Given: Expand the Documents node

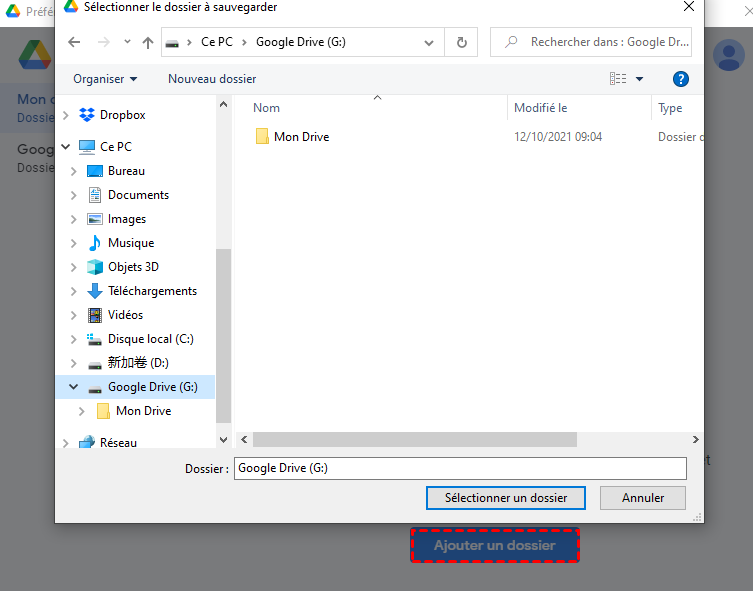Looking at the screenshot, I should point(73,195).
